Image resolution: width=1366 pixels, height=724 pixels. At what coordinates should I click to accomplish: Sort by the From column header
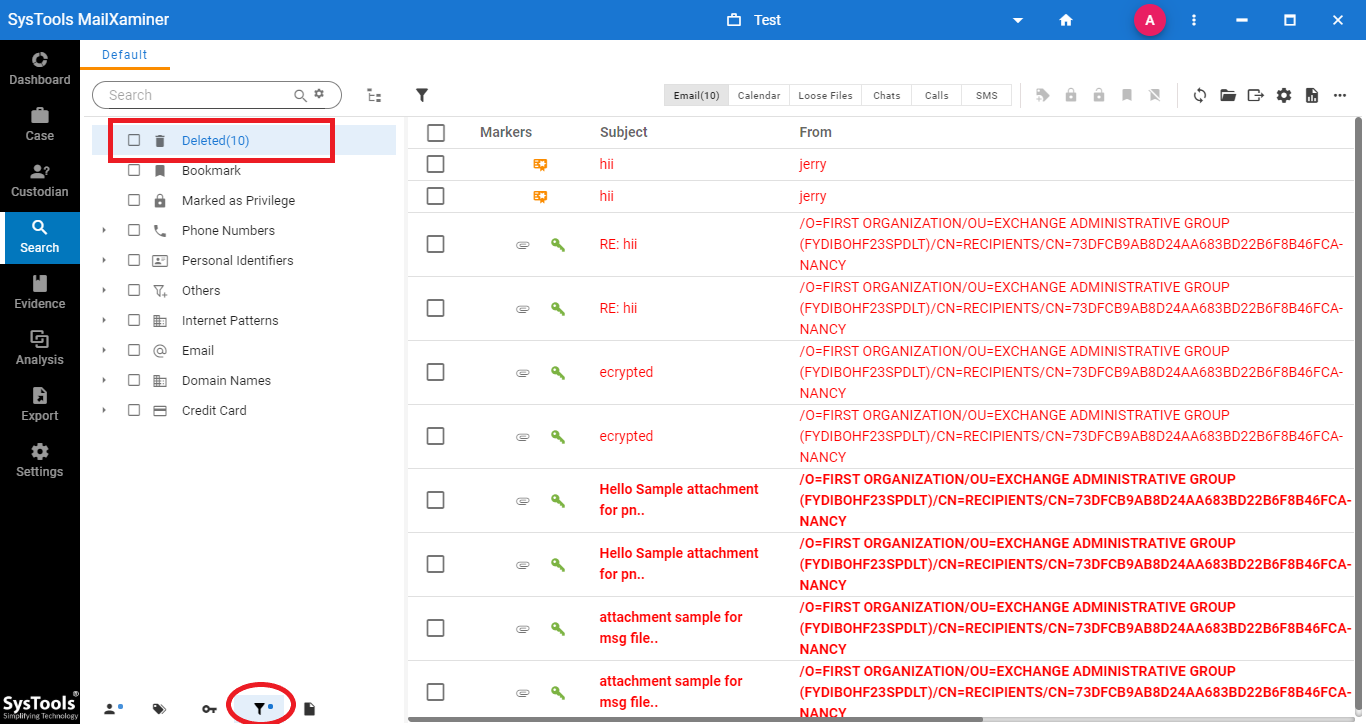coord(816,132)
